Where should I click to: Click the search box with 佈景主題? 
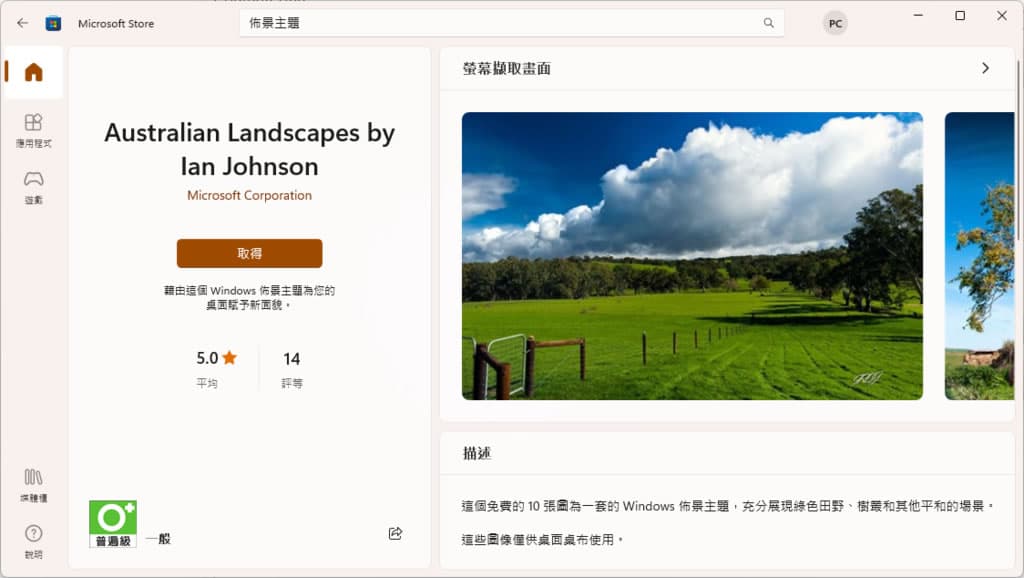click(511, 23)
